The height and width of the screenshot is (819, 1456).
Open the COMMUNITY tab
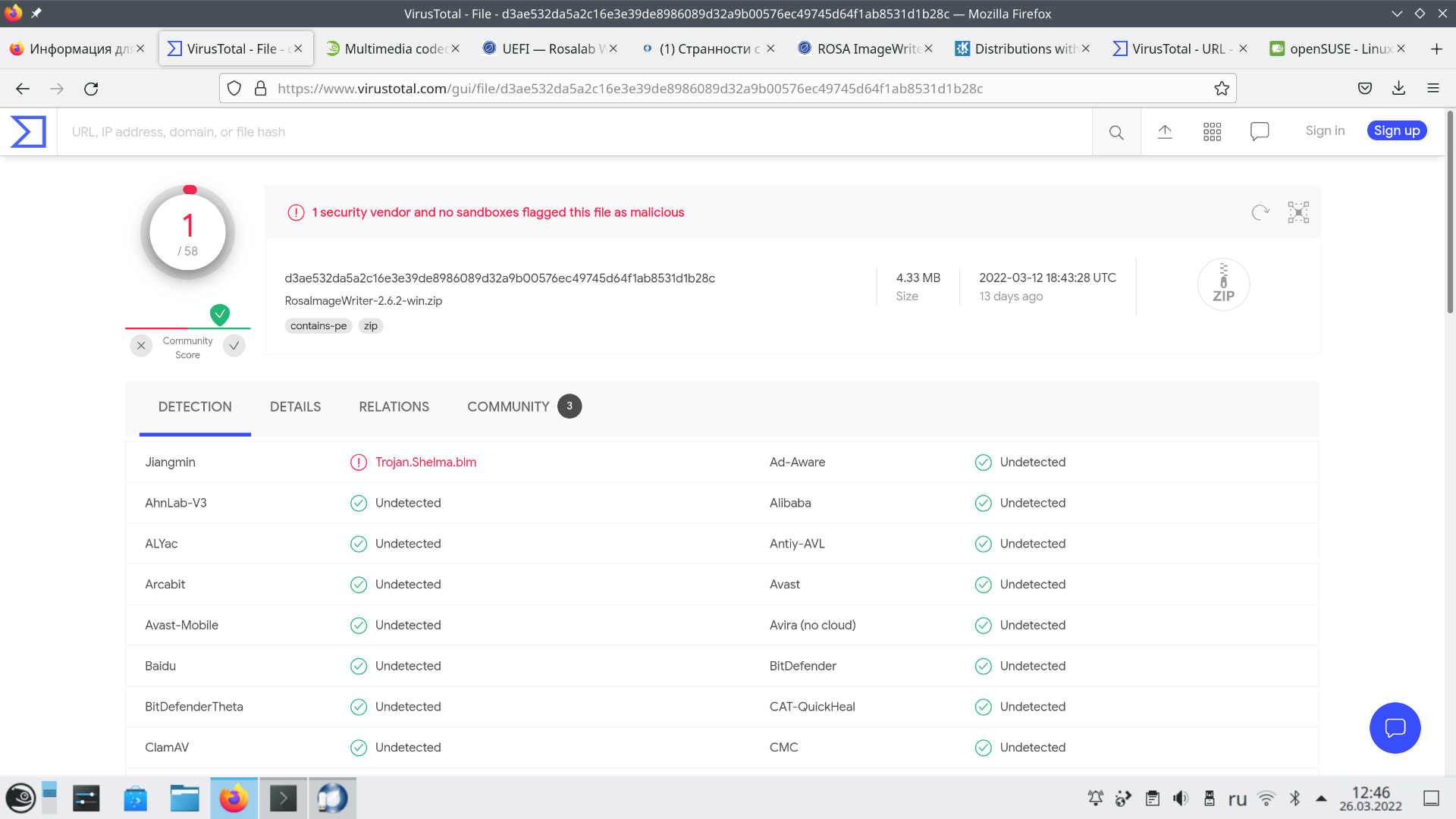508,407
